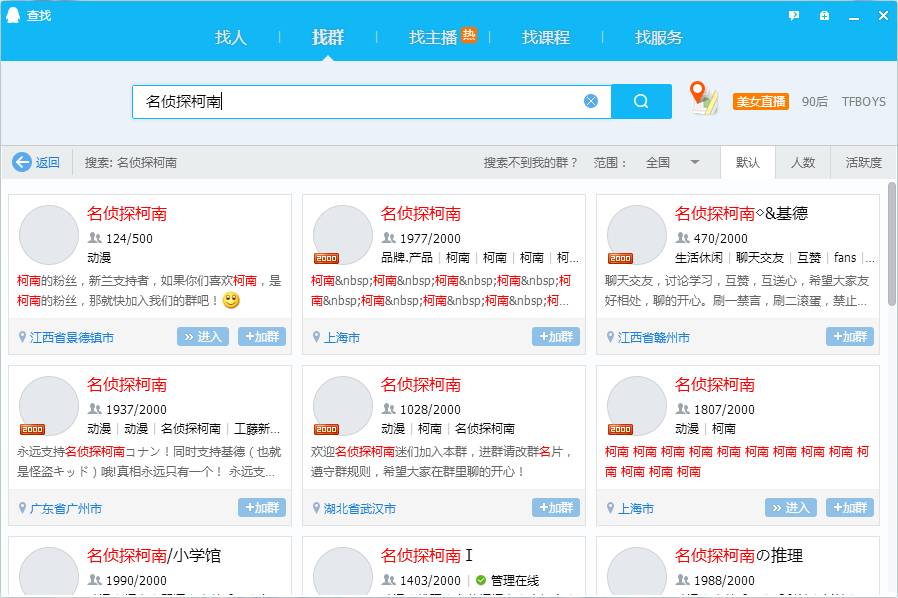
Task: Open group title 名侦探柯南 I
Action: coord(427,556)
